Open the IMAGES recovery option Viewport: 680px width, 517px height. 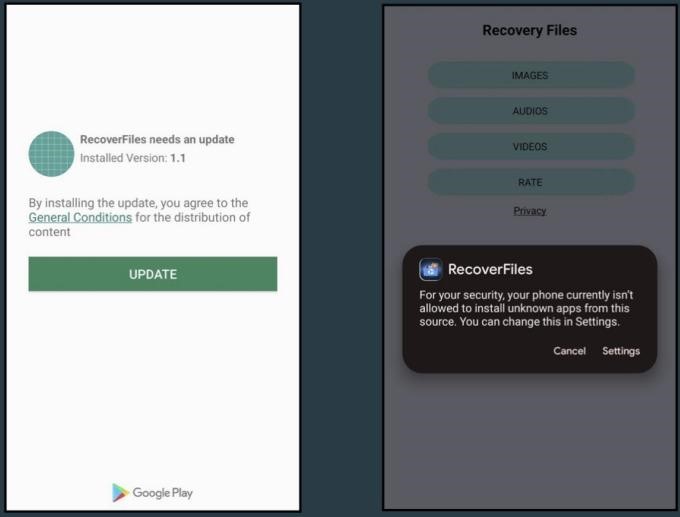click(x=530, y=75)
